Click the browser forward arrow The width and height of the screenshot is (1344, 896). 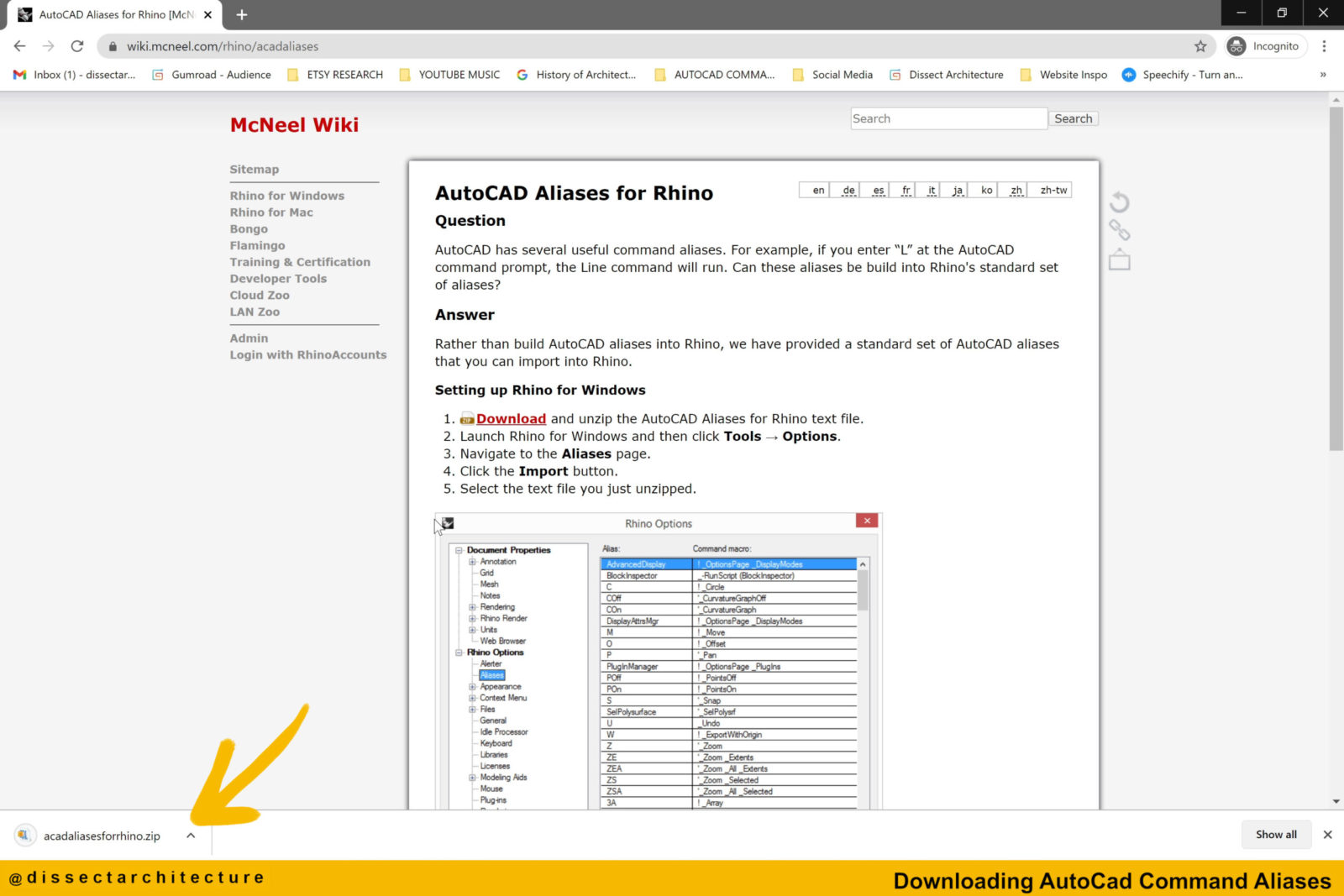tap(49, 46)
